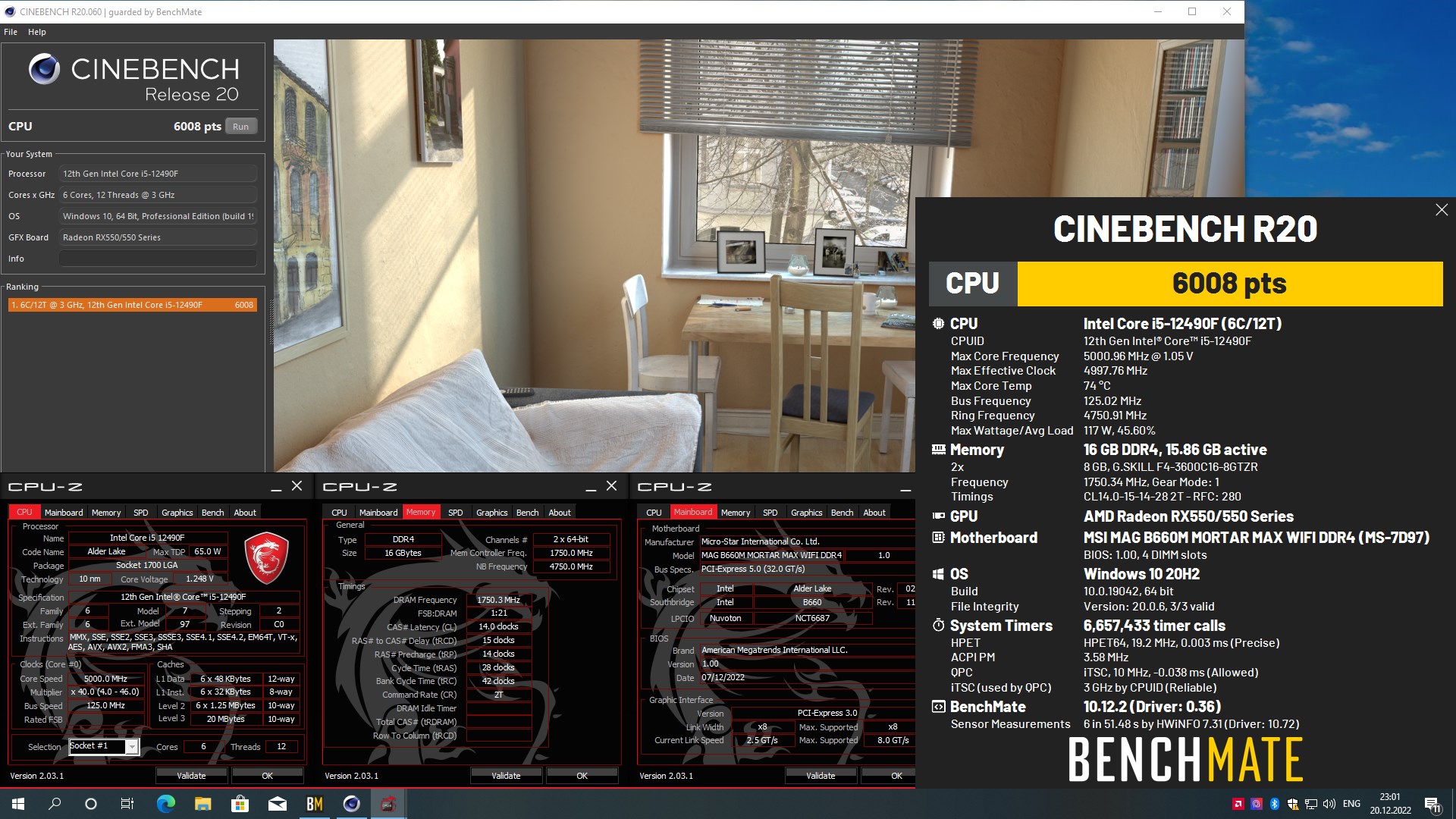Click the Run button next to the CPU score
The height and width of the screenshot is (819, 1456).
coord(241,127)
